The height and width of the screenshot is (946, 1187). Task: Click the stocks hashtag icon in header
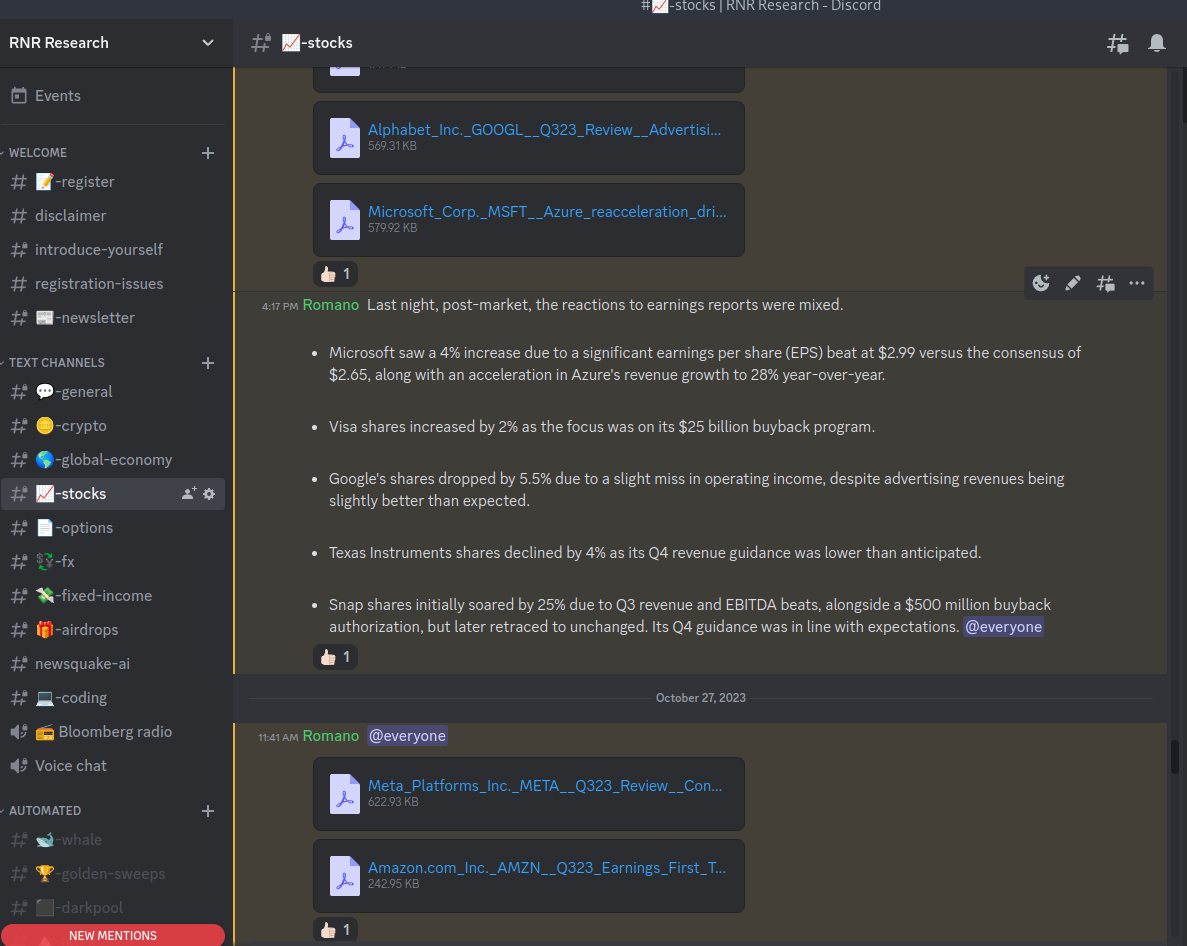260,43
